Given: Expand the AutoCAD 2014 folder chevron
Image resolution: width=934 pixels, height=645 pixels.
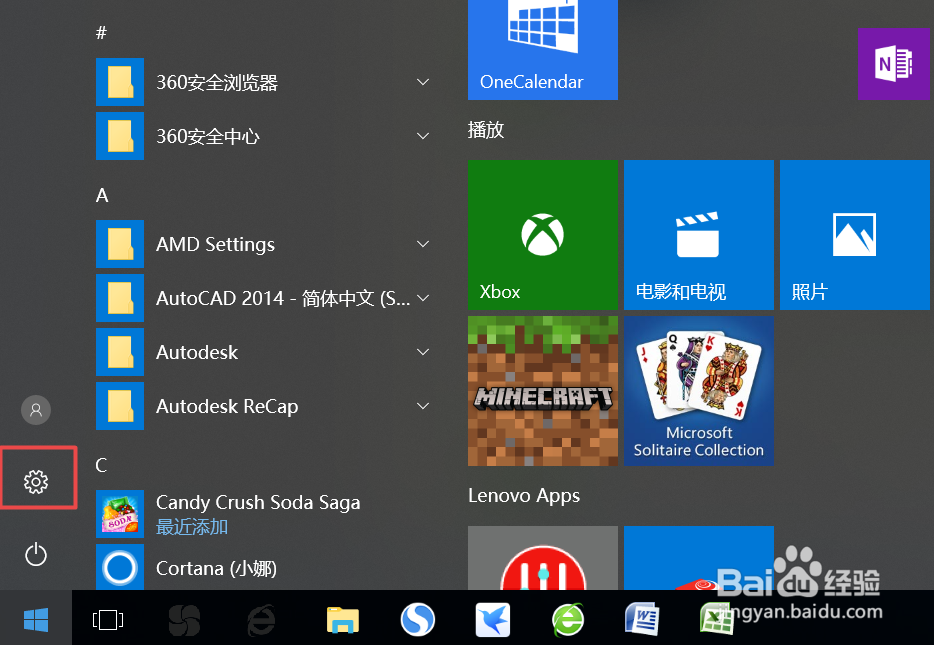Looking at the screenshot, I should (x=423, y=298).
